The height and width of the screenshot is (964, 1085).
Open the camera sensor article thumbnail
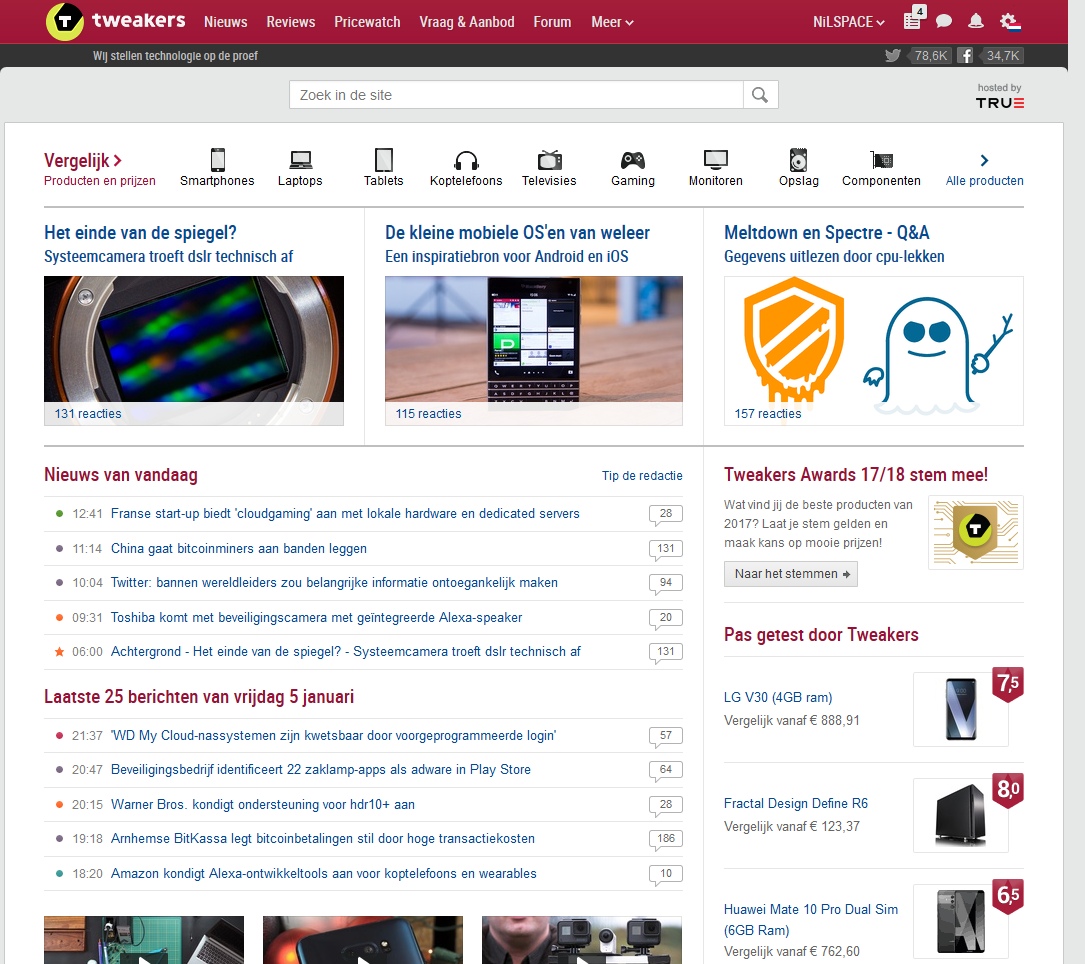coord(194,350)
